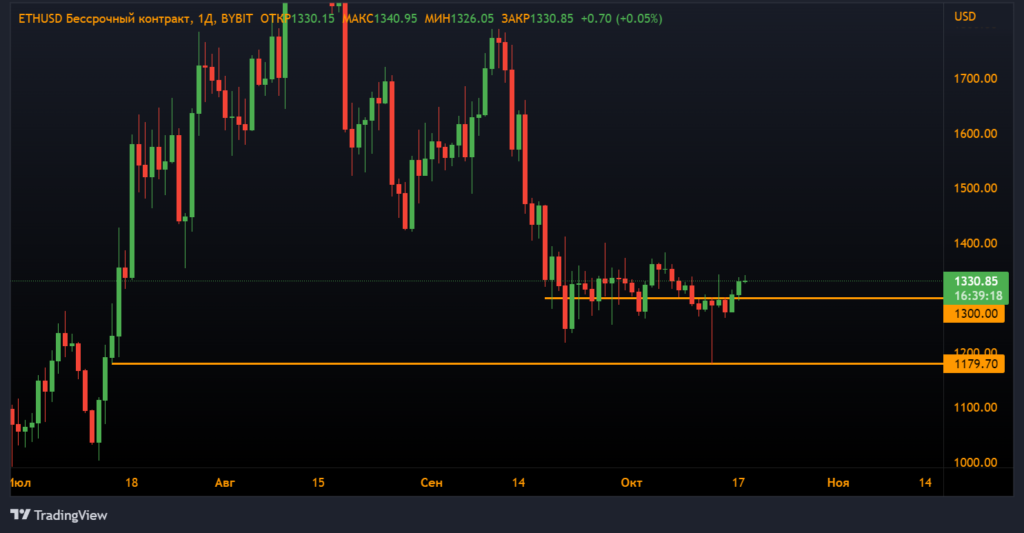Click the 1400.00 price axis value
This screenshot has height=533, width=1024.
click(x=976, y=243)
